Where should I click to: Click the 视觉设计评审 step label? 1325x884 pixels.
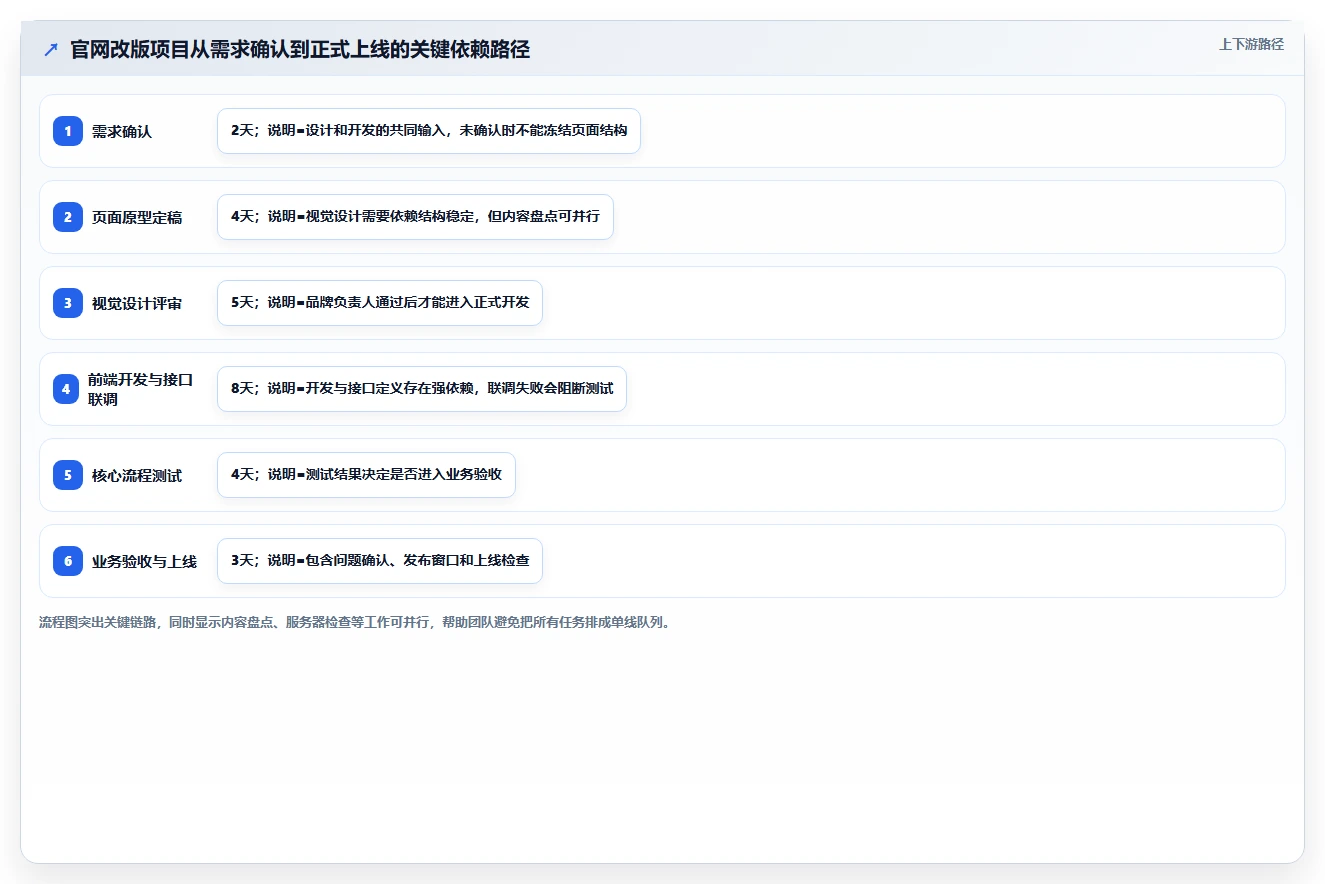pos(137,303)
